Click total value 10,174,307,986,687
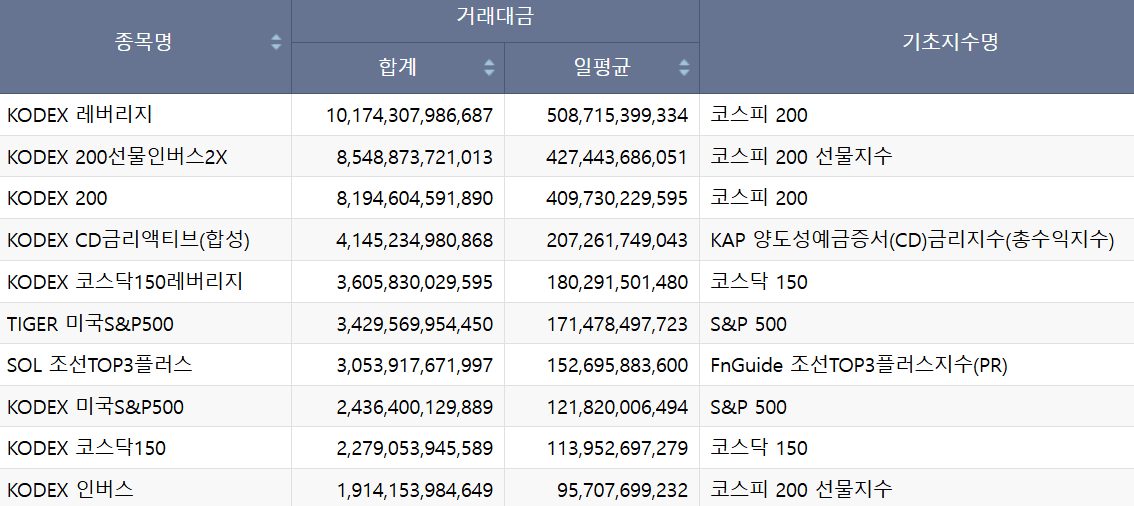This screenshot has height=506, width=1134. coord(409,116)
